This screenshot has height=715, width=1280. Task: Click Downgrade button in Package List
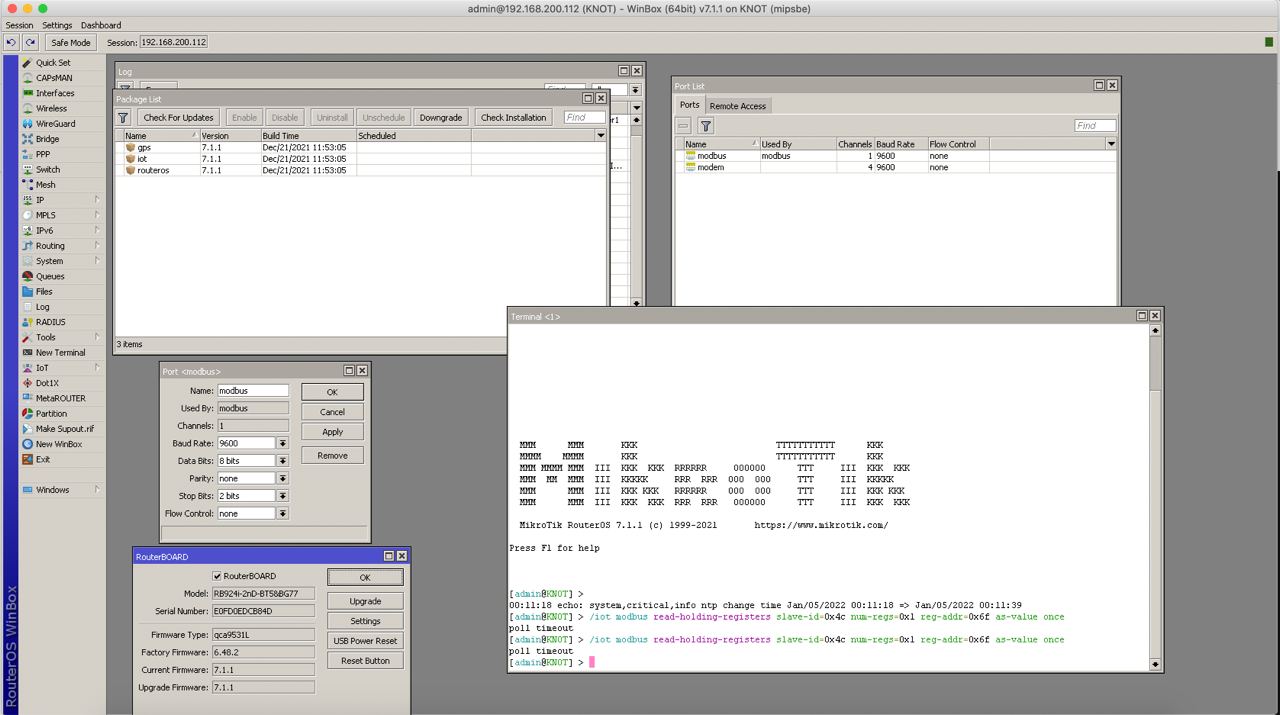tap(441, 117)
